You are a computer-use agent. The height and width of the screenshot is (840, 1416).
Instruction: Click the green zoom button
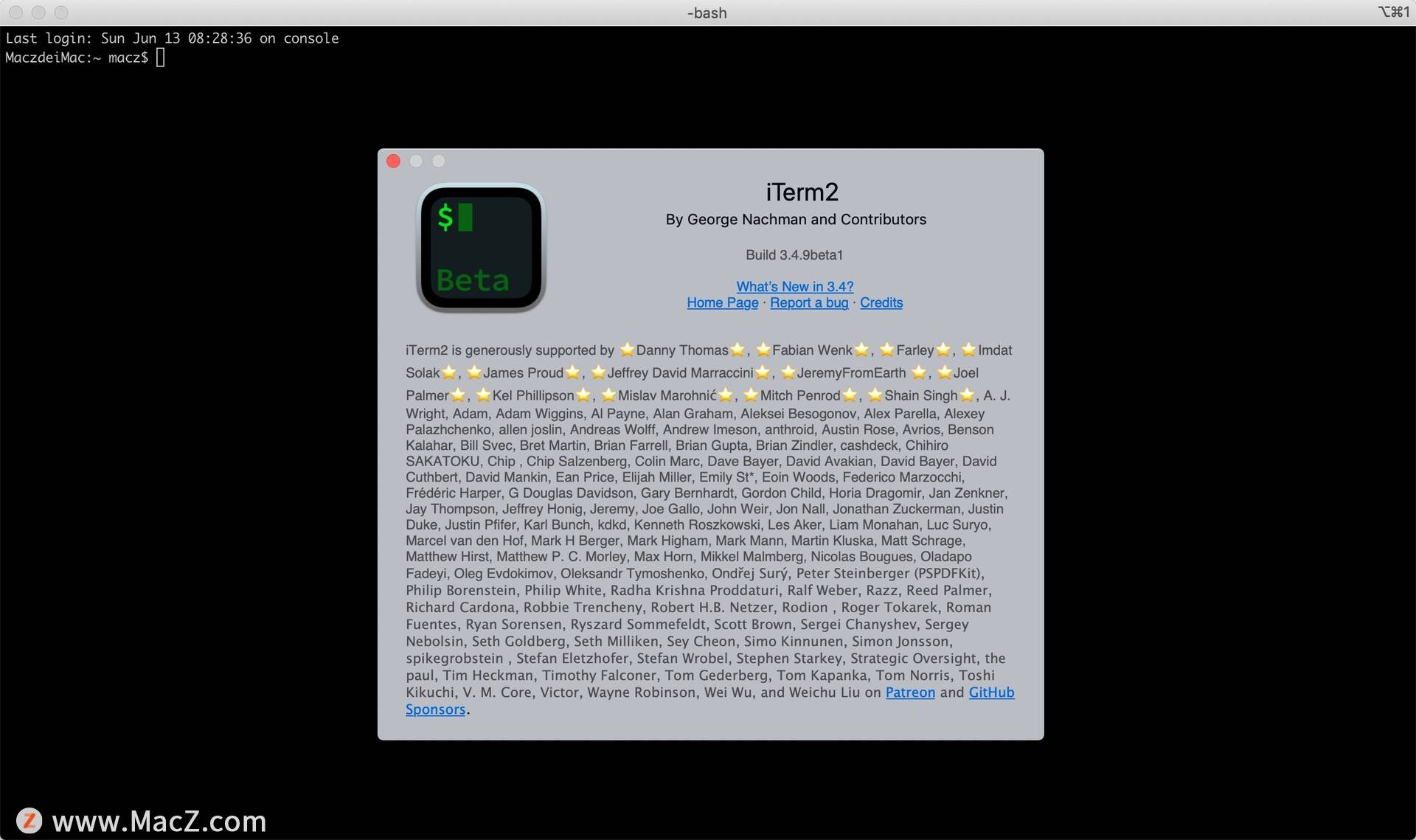coord(437,161)
